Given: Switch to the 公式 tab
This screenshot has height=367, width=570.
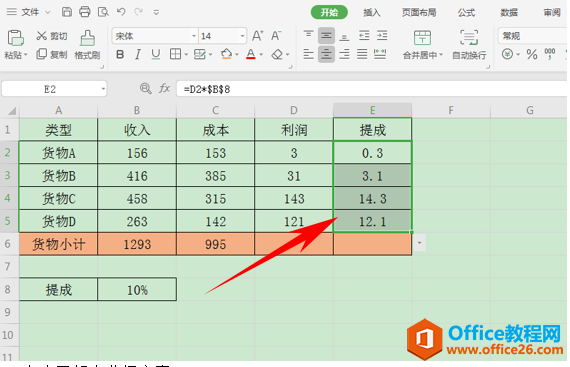Looking at the screenshot, I should click(466, 13).
